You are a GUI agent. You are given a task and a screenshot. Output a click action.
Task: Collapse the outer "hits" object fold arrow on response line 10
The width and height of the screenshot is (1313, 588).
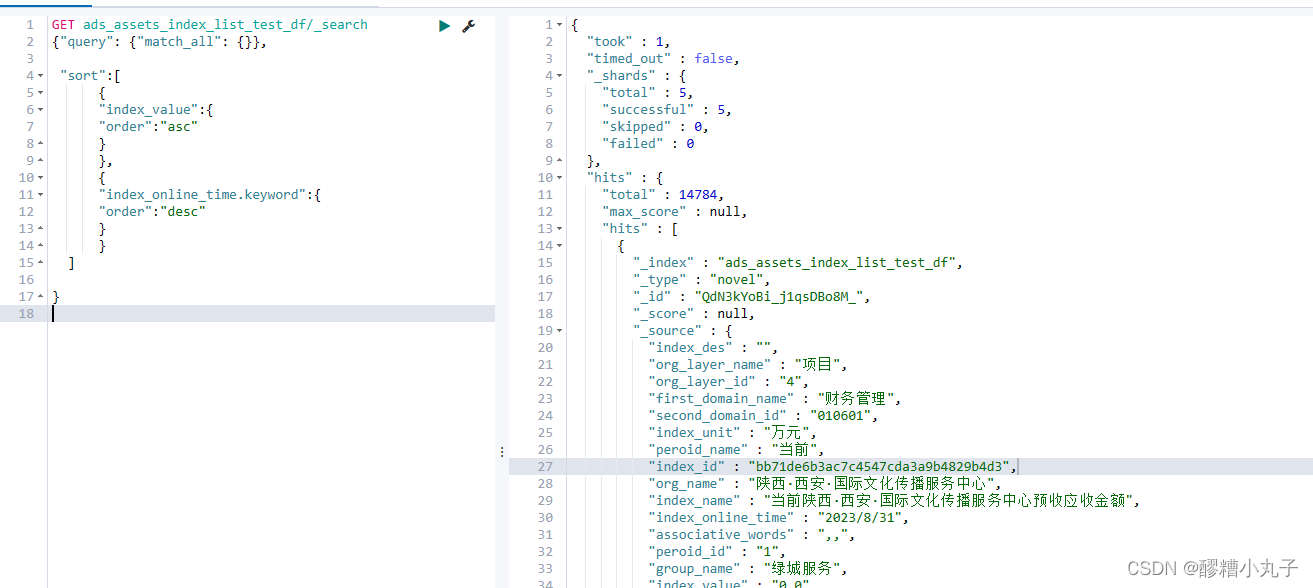point(560,178)
